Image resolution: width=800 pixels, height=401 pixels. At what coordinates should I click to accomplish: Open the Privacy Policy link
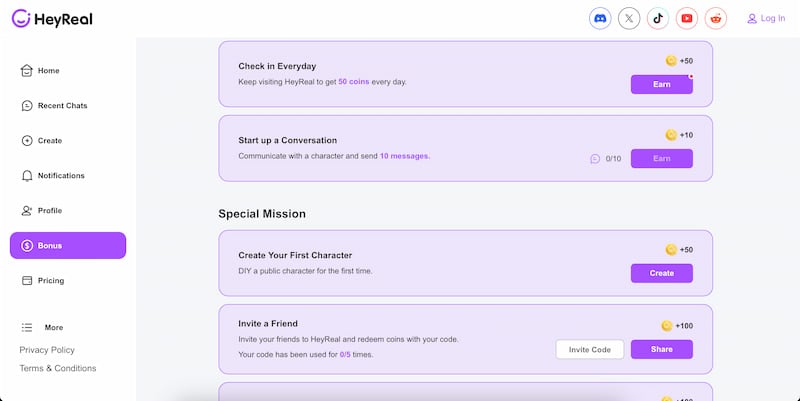47,350
